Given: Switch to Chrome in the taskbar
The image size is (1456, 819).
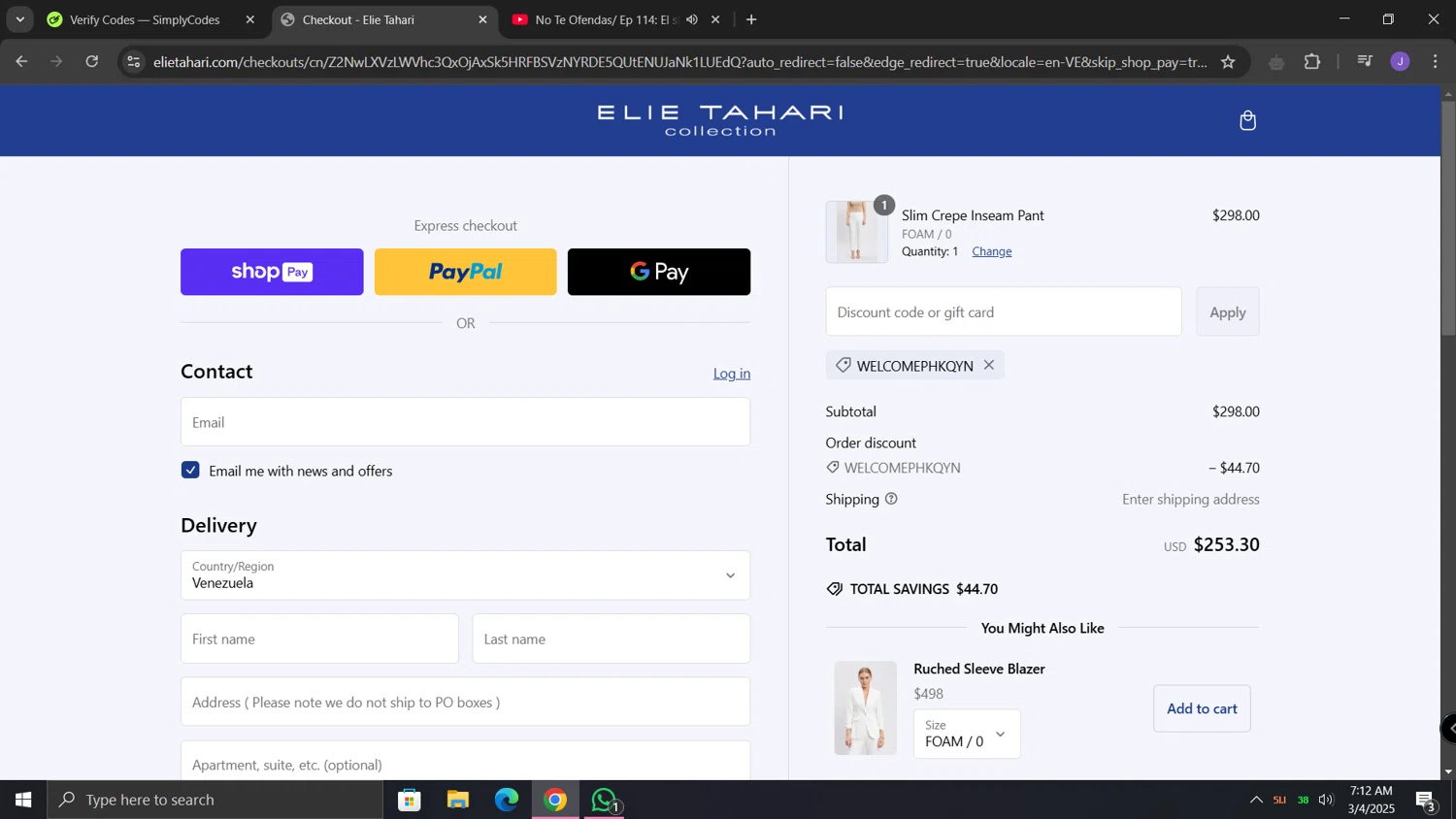Looking at the screenshot, I should pos(555,800).
